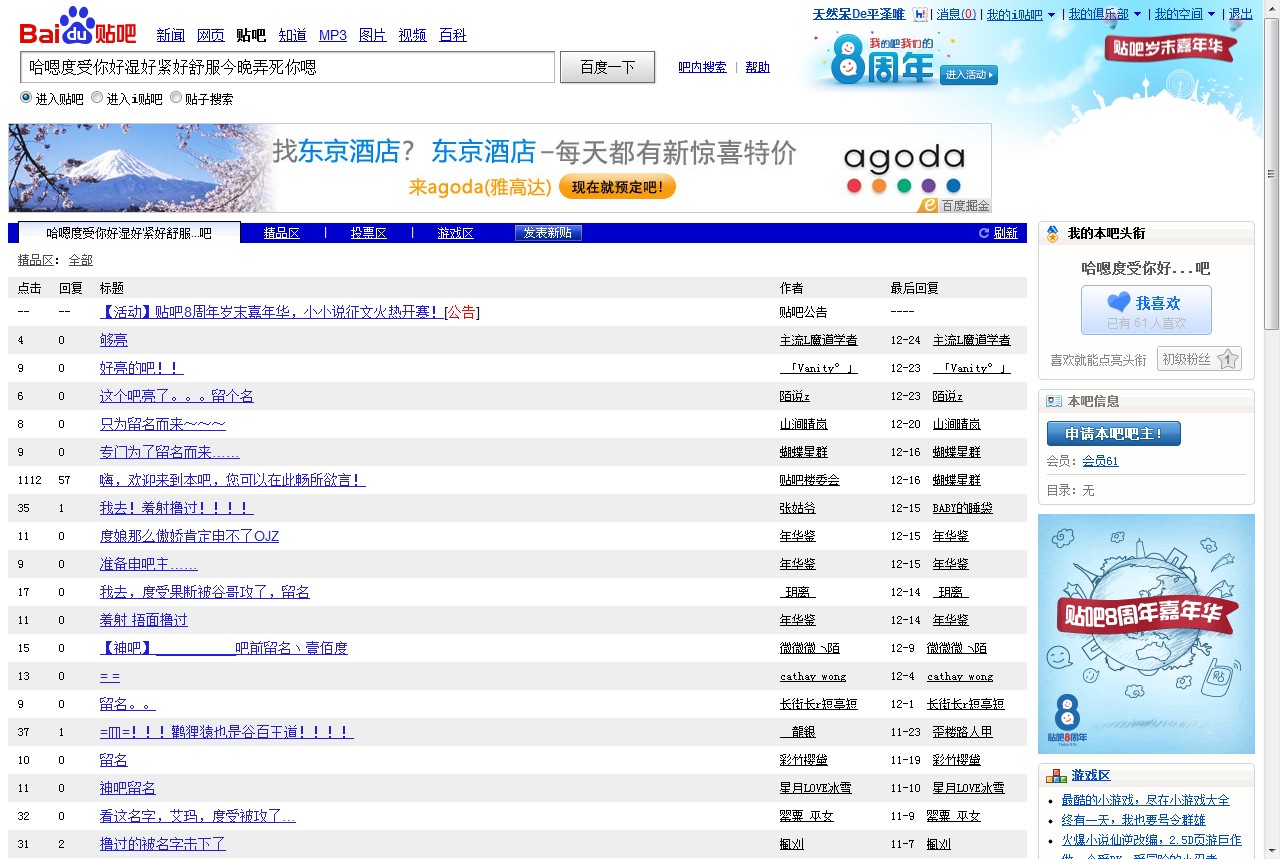
Task: Click the Baidu Tieba logo
Action: (x=78, y=27)
